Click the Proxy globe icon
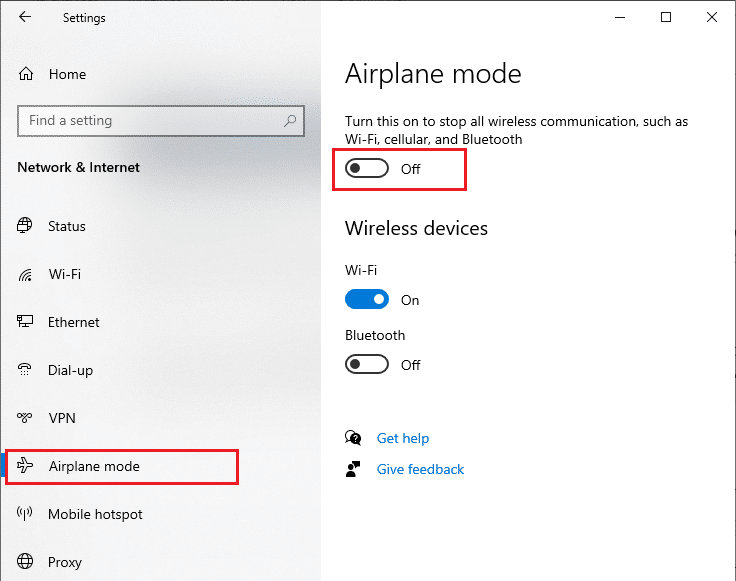736x581 pixels. coord(25,561)
